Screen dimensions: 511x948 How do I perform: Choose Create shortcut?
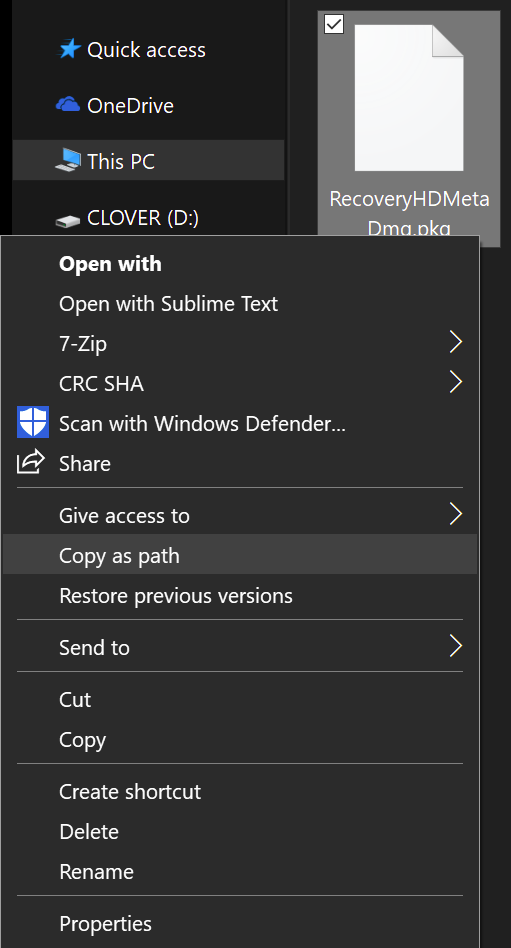pos(240,791)
